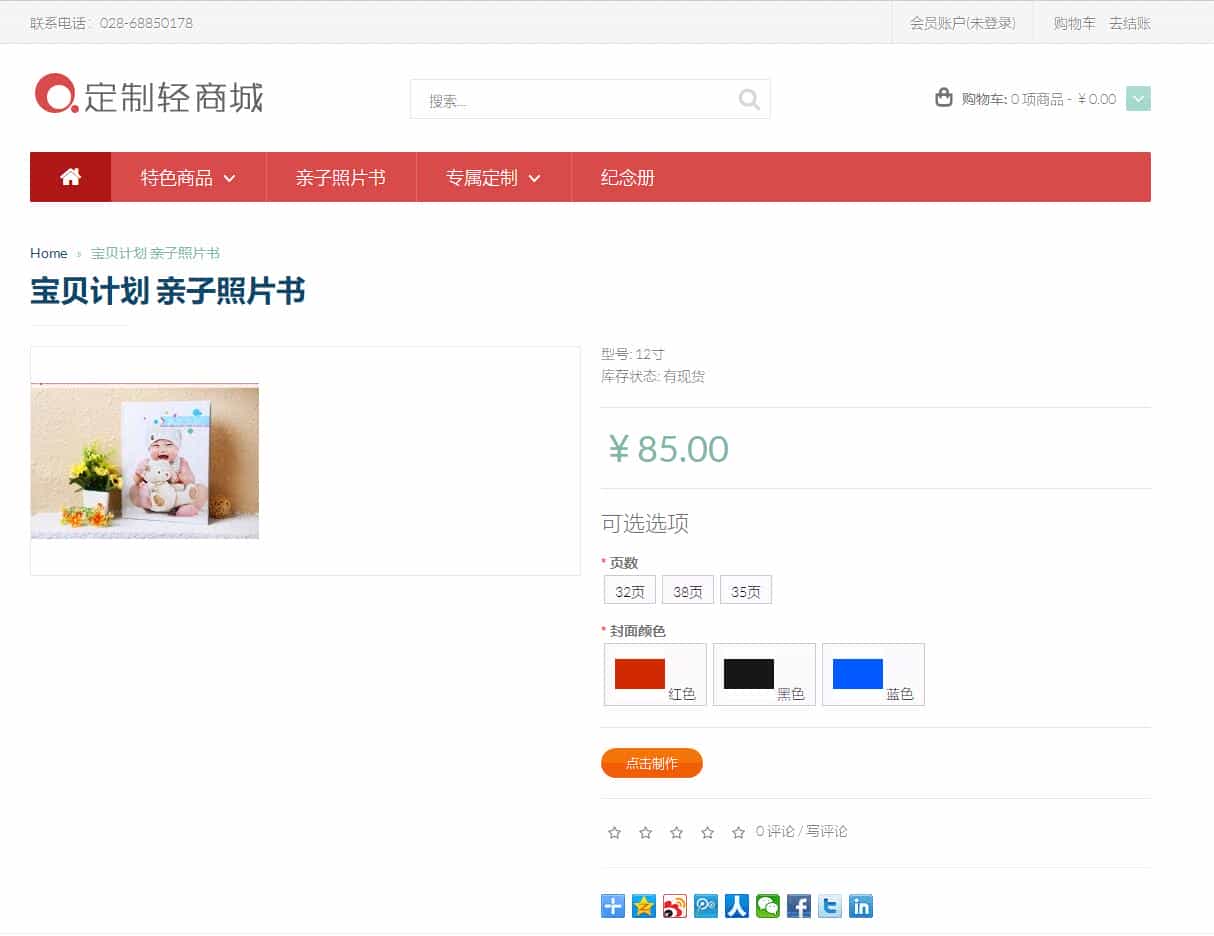The image size is (1214, 936).
Task: Click the Home icon in the red navigation bar
Action: pyautogui.click(x=70, y=177)
